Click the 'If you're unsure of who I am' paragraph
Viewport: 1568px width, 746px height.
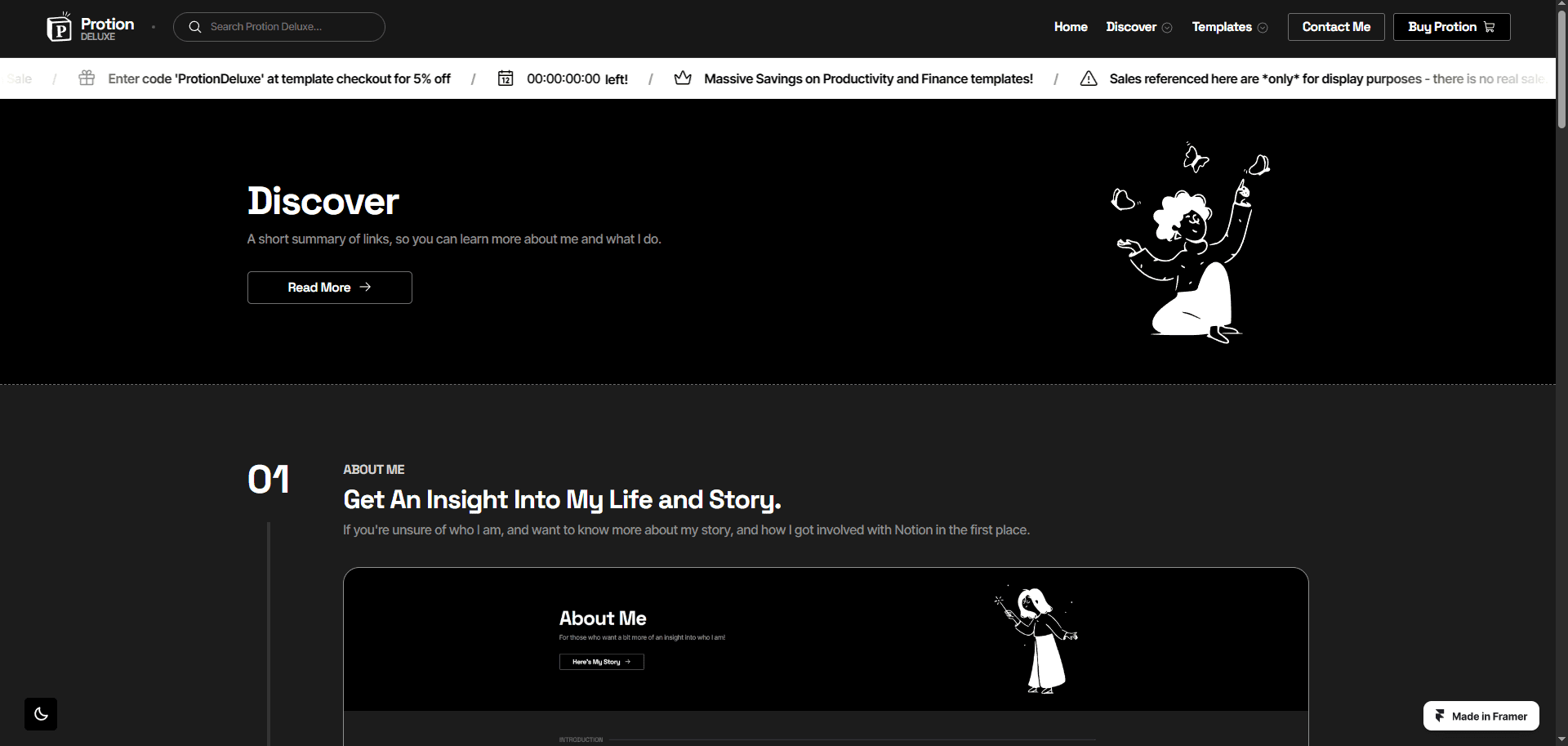pyautogui.click(x=686, y=529)
